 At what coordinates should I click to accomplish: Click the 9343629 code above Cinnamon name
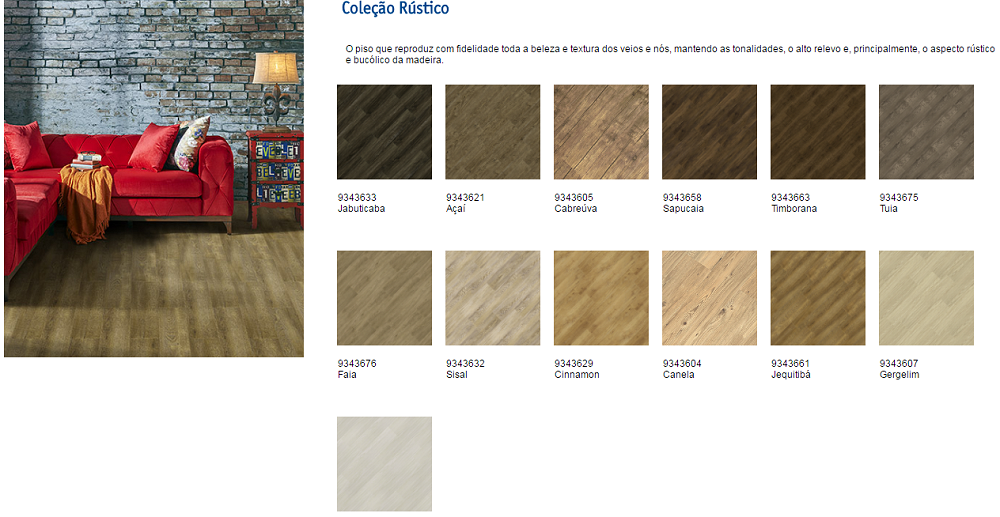point(574,364)
